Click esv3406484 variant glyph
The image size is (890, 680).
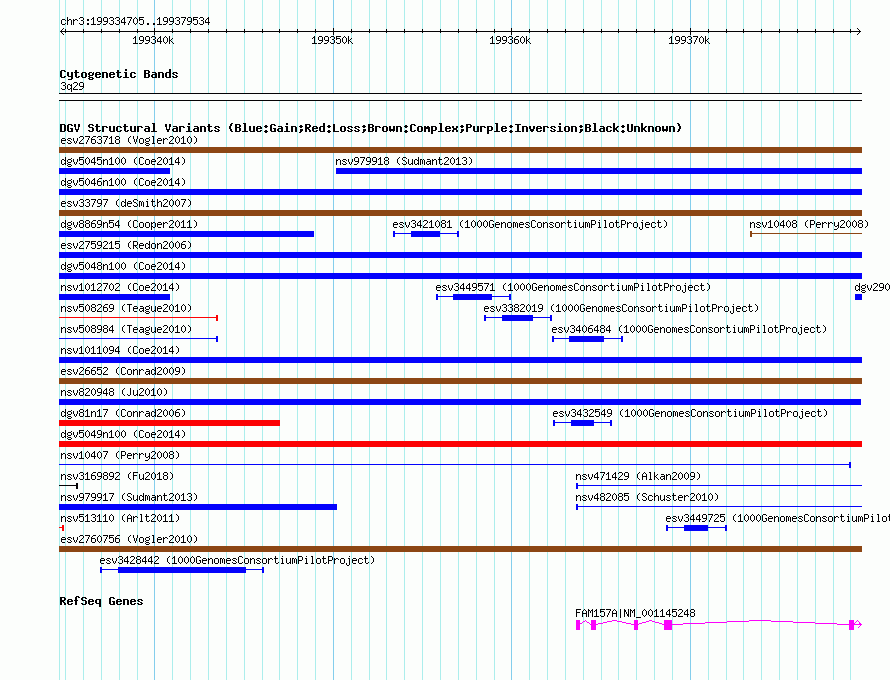coord(587,339)
